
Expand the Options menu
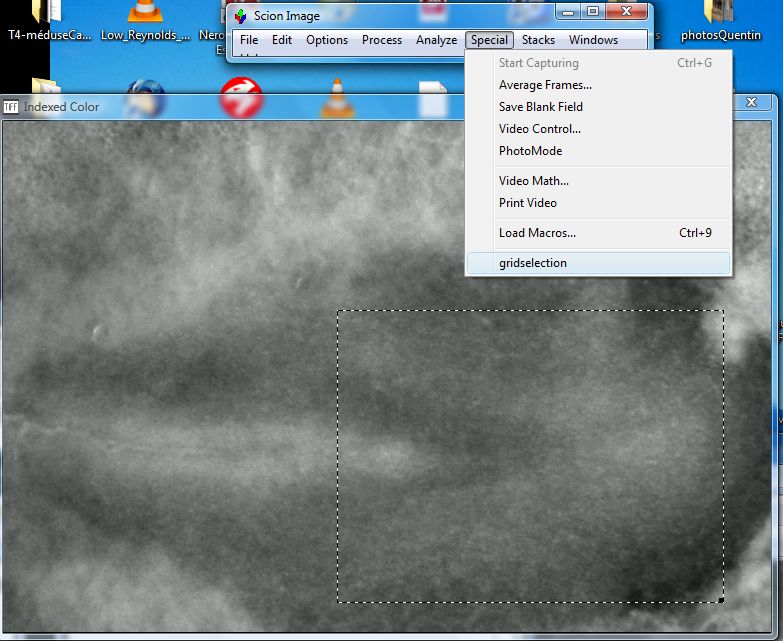[x=327, y=40]
